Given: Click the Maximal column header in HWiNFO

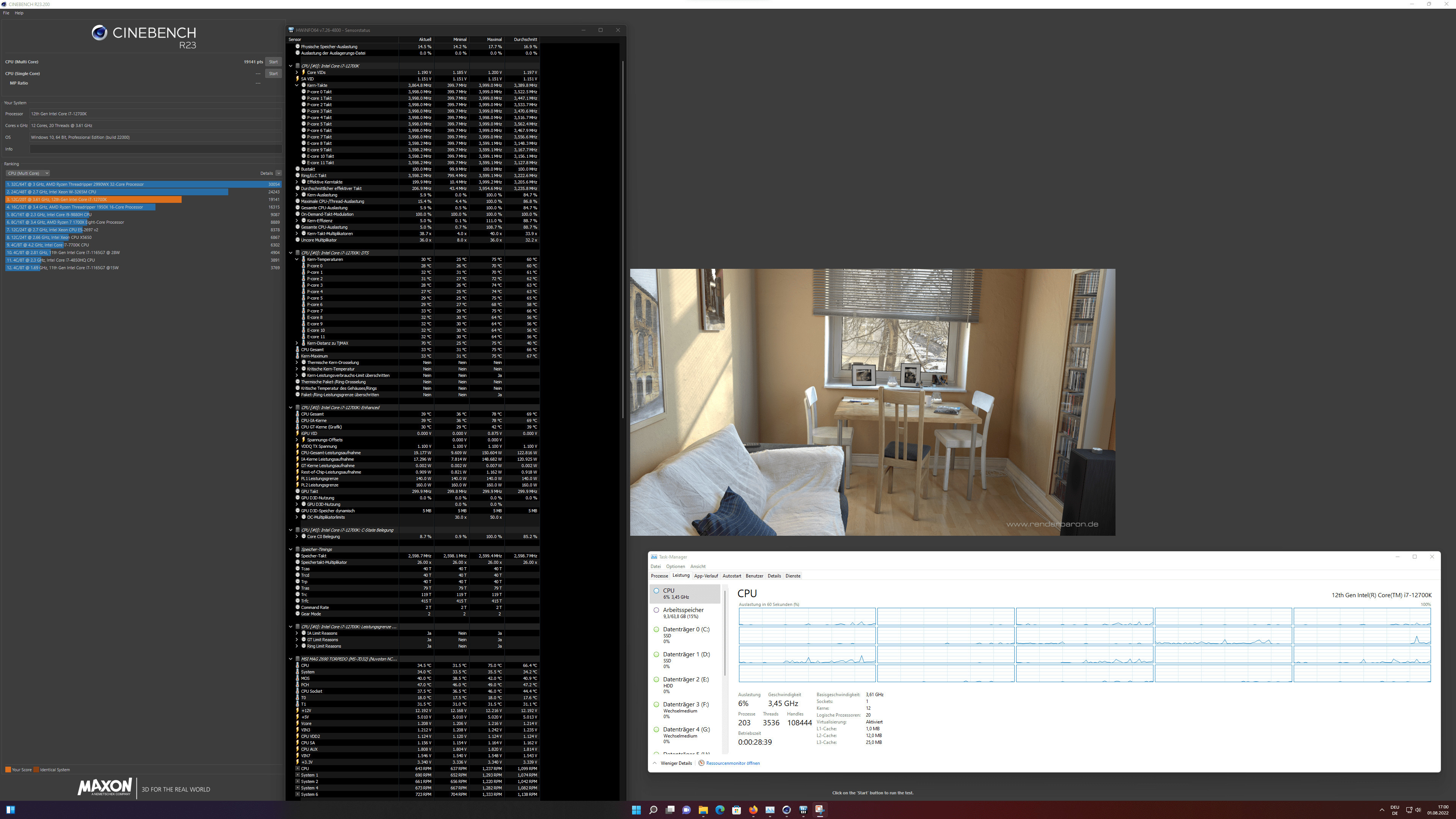Looking at the screenshot, I should [x=486, y=39].
